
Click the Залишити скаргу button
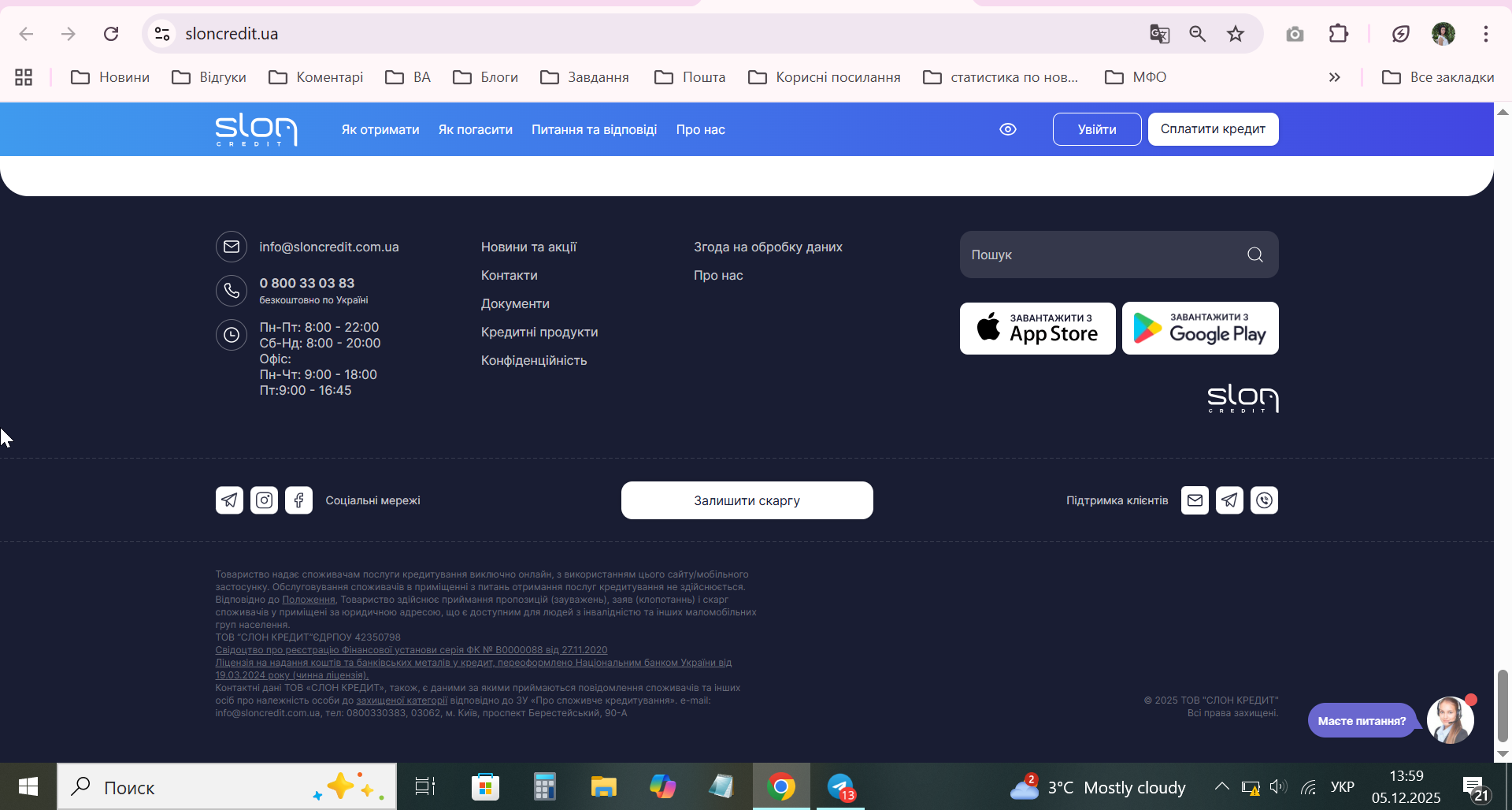tap(747, 500)
